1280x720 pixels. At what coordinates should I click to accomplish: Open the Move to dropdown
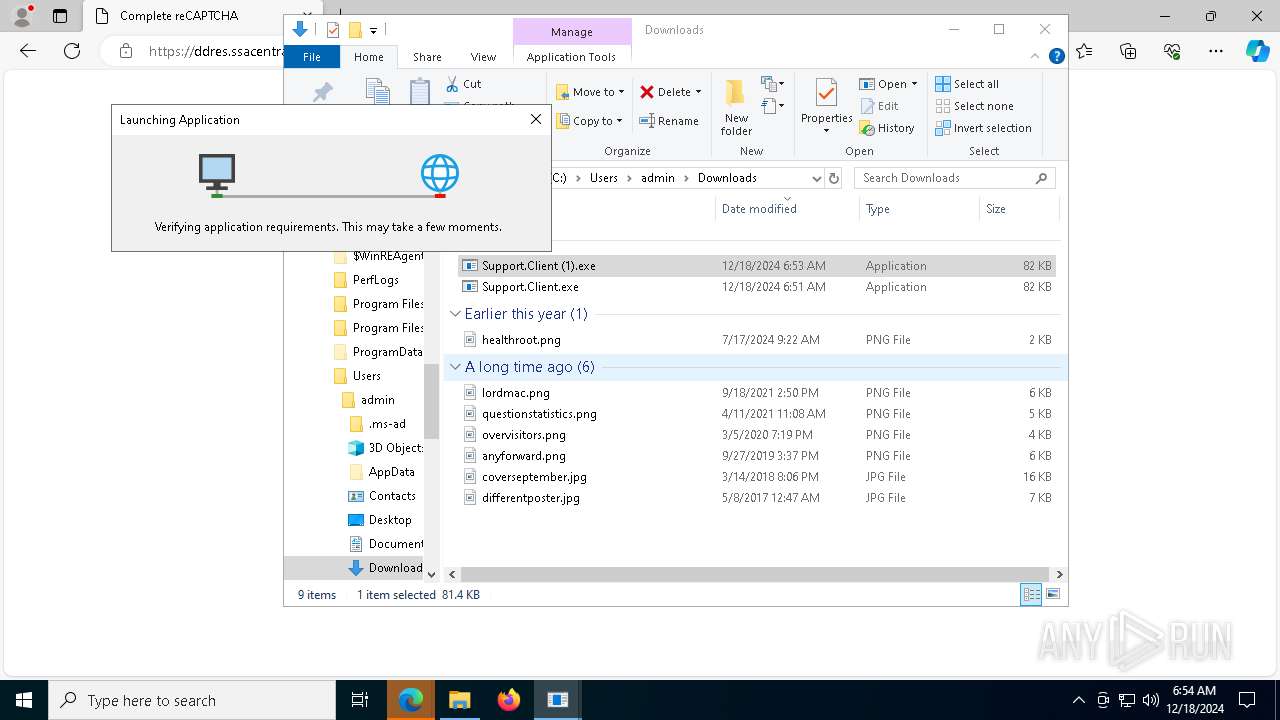point(590,92)
